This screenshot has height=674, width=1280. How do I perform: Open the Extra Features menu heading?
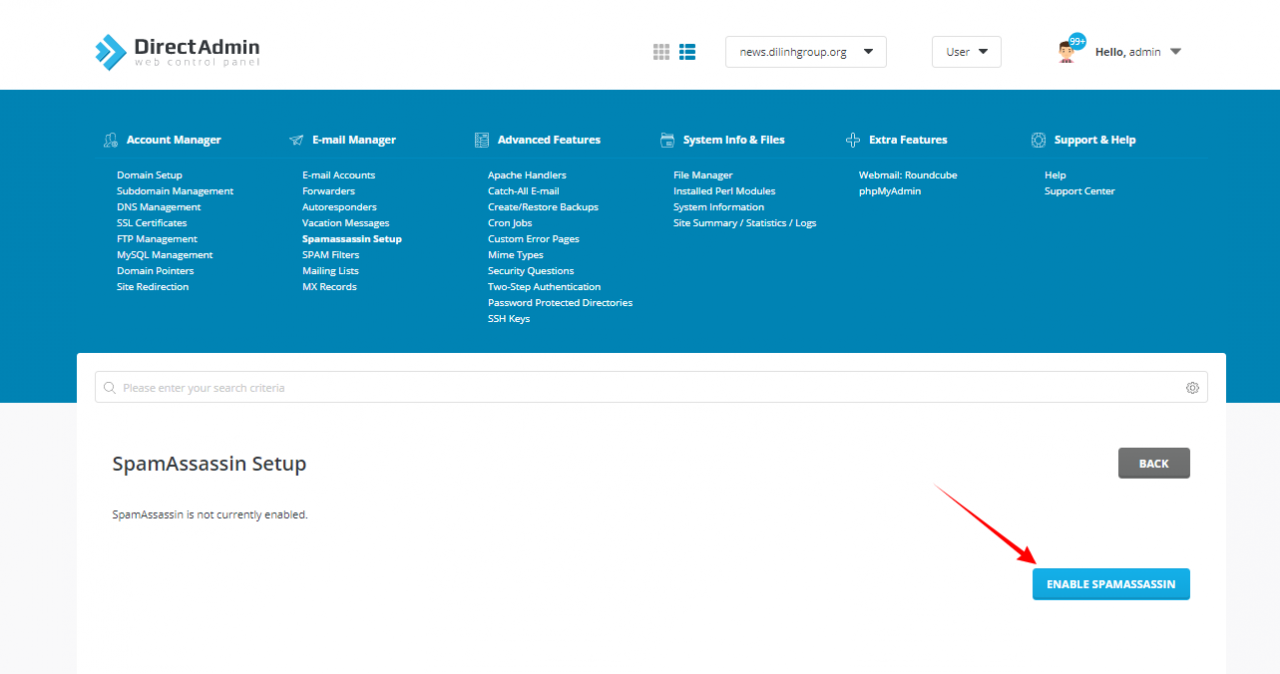point(908,140)
